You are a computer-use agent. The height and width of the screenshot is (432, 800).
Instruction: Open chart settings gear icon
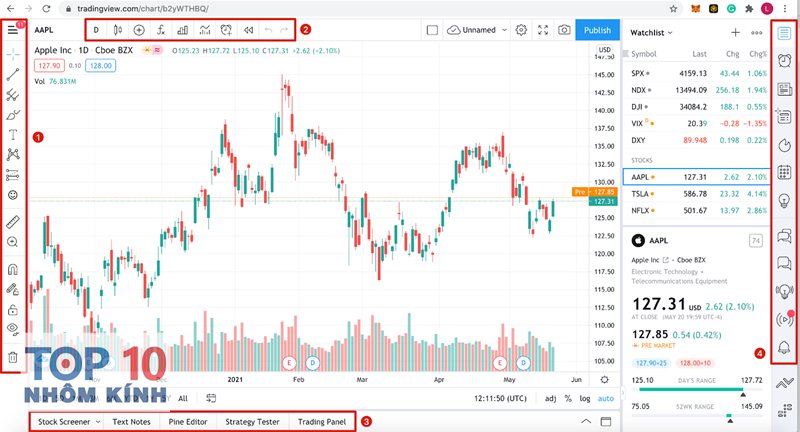tap(521, 30)
